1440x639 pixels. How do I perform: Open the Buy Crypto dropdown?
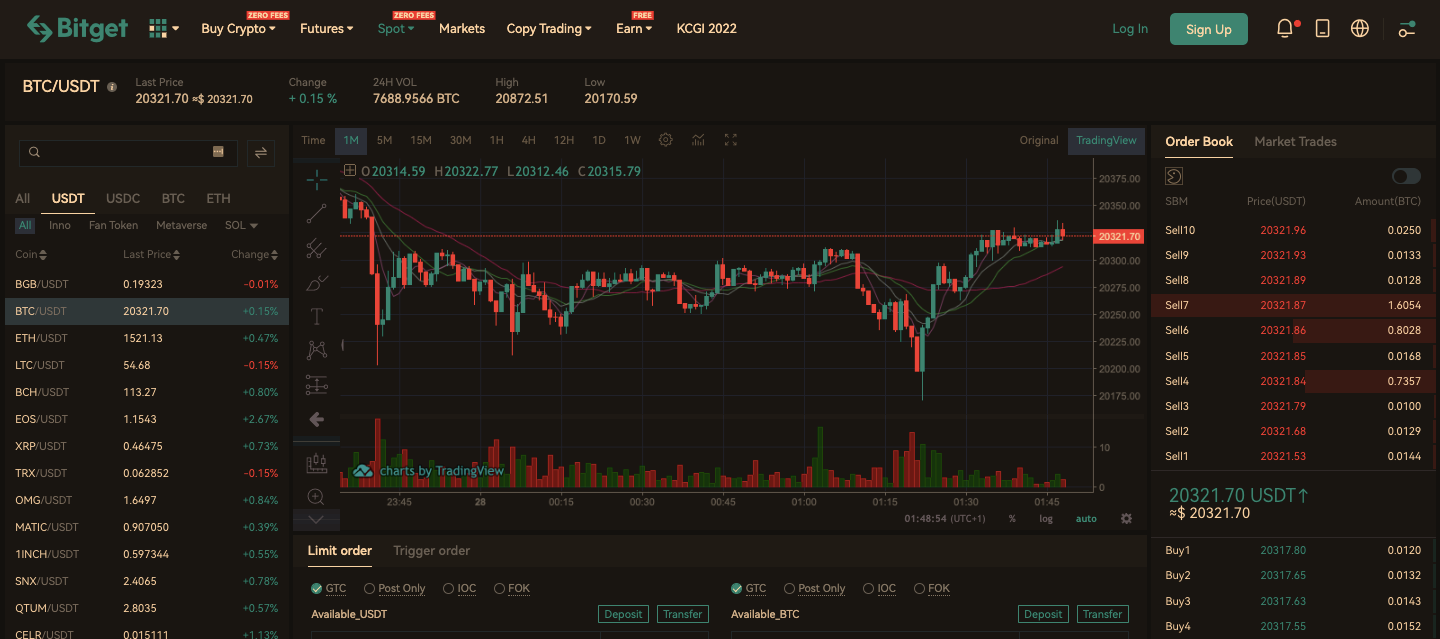pyautogui.click(x=238, y=29)
